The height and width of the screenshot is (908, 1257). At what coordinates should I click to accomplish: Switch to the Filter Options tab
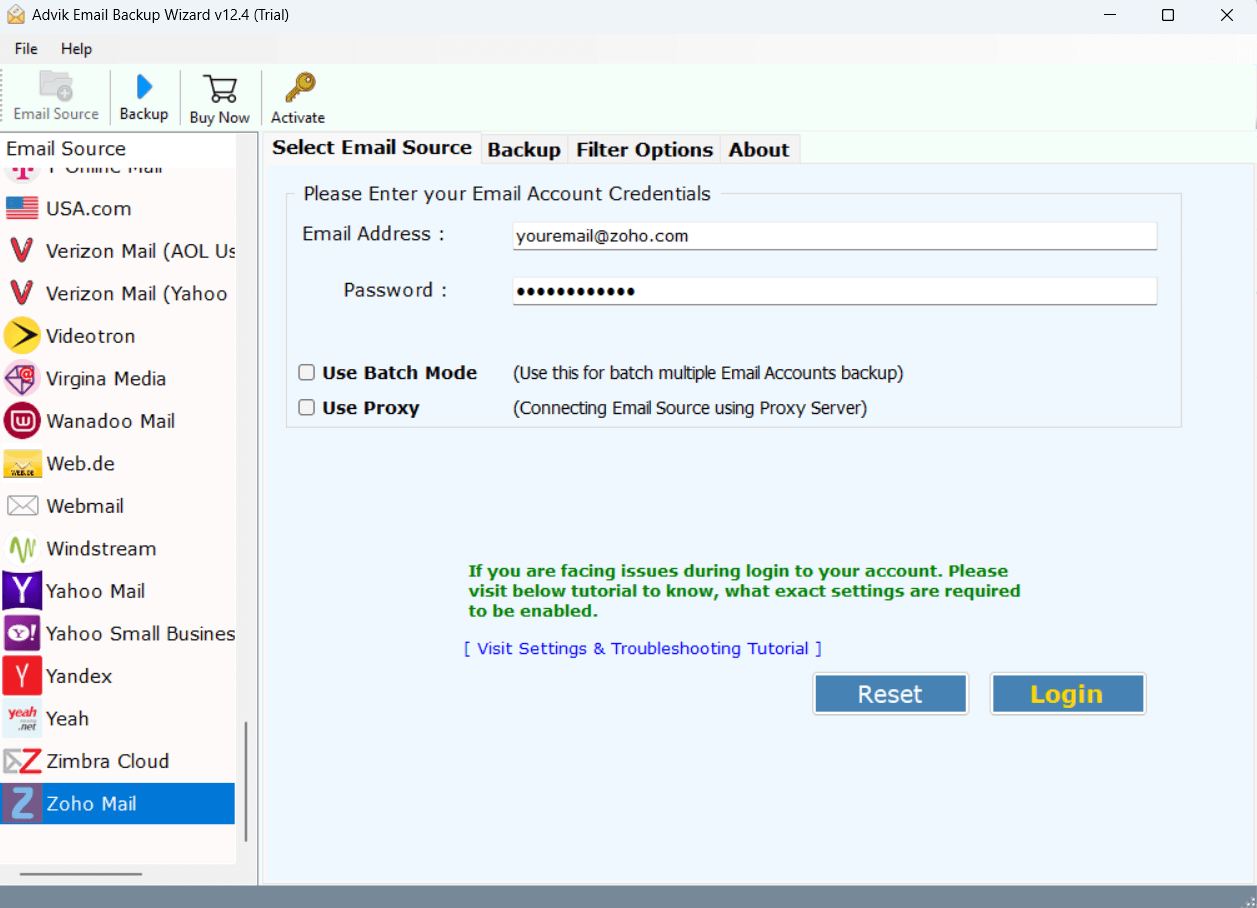click(x=644, y=150)
